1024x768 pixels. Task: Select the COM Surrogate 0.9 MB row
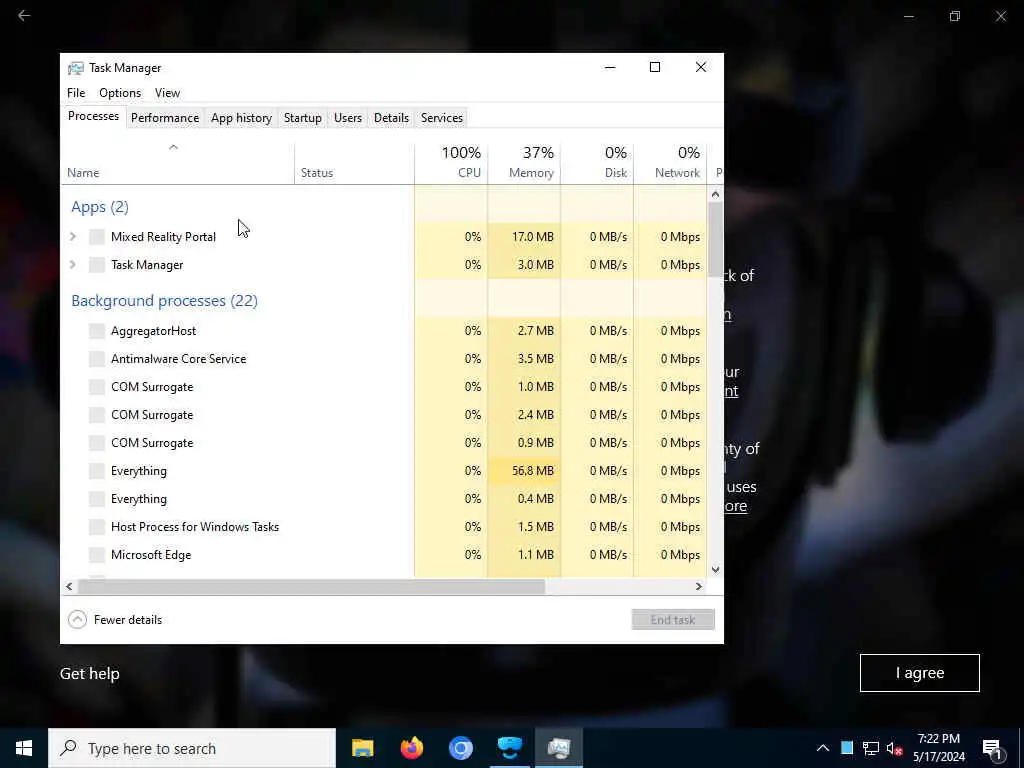(384, 443)
